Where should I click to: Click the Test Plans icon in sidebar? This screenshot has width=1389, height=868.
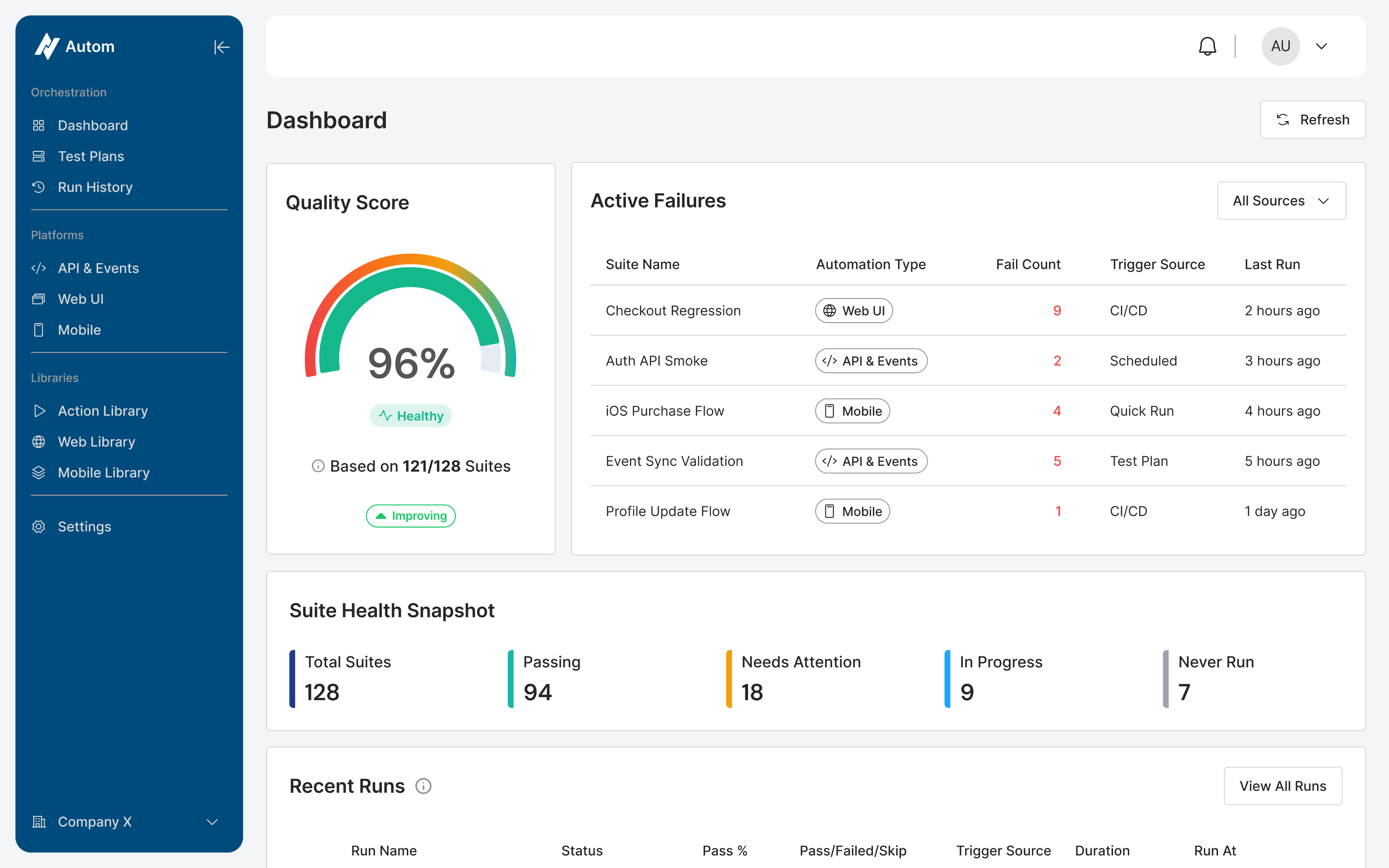tap(38, 156)
